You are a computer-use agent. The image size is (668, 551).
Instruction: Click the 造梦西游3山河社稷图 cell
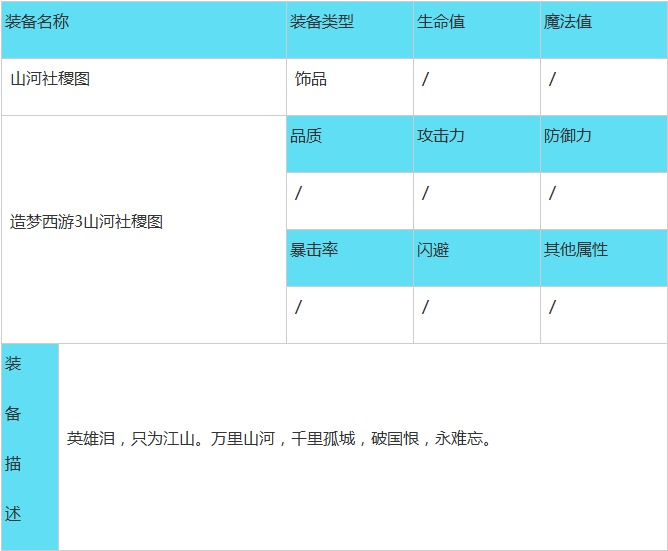tap(144, 229)
